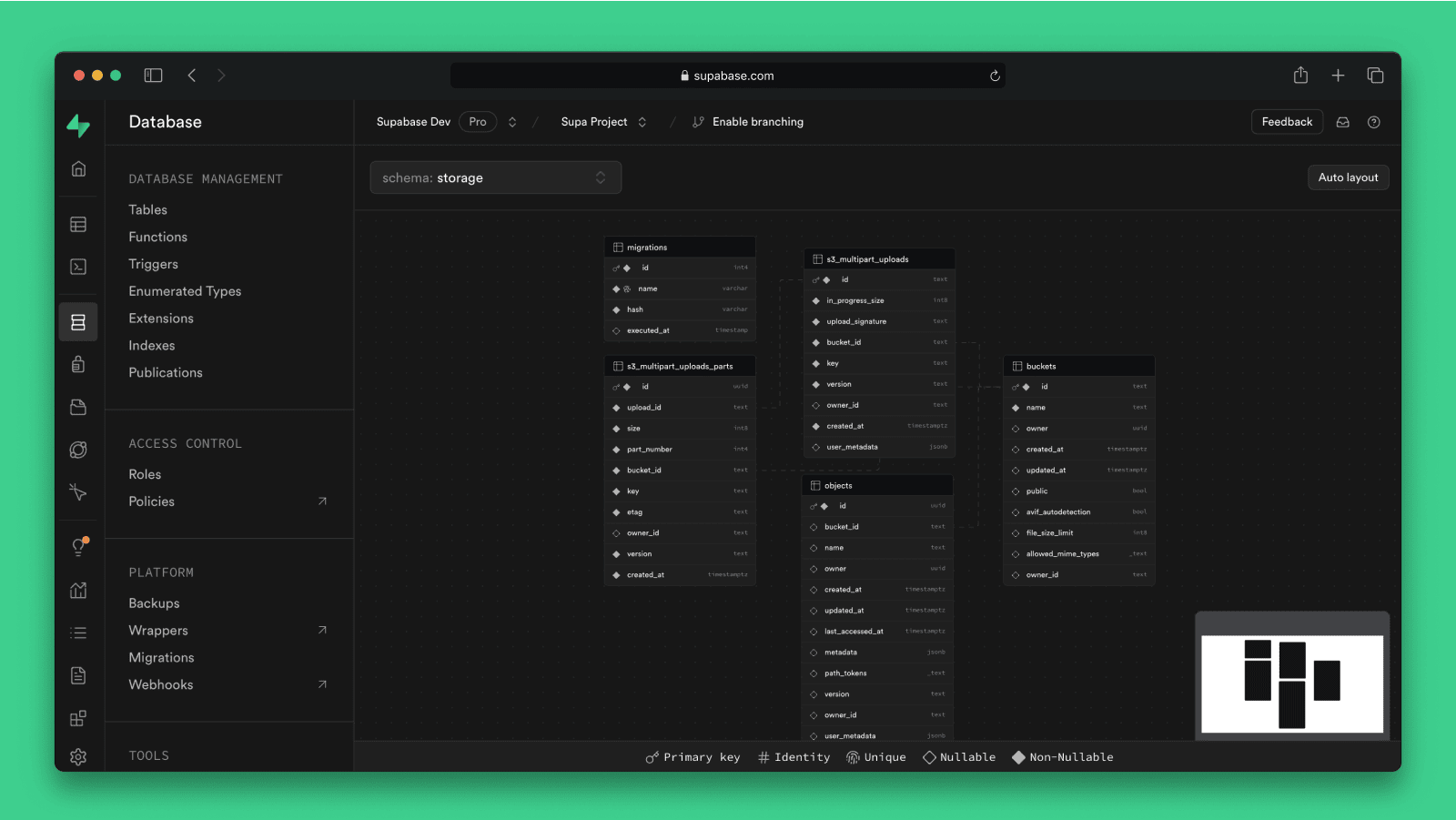Open the Supa Project switcher

point(642,122)
